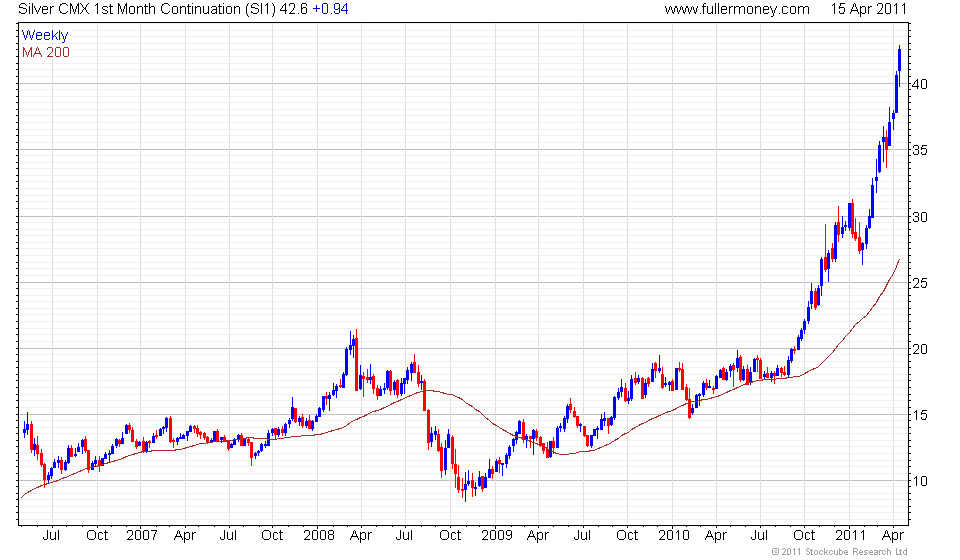Select the 2007 marker on the time axis
The image size is (960, 560).
[141, 535]
